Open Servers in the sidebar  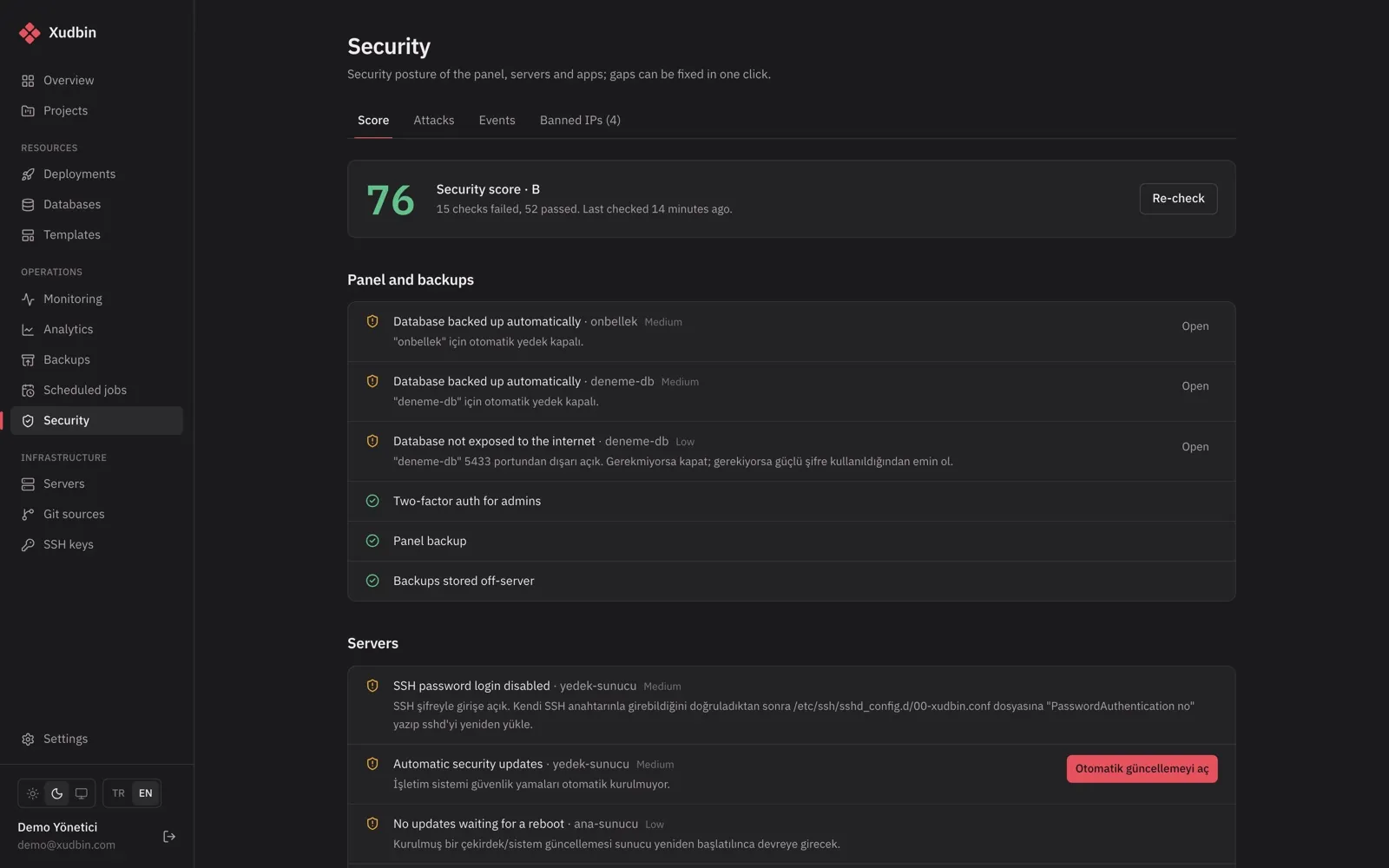[96, 484]
